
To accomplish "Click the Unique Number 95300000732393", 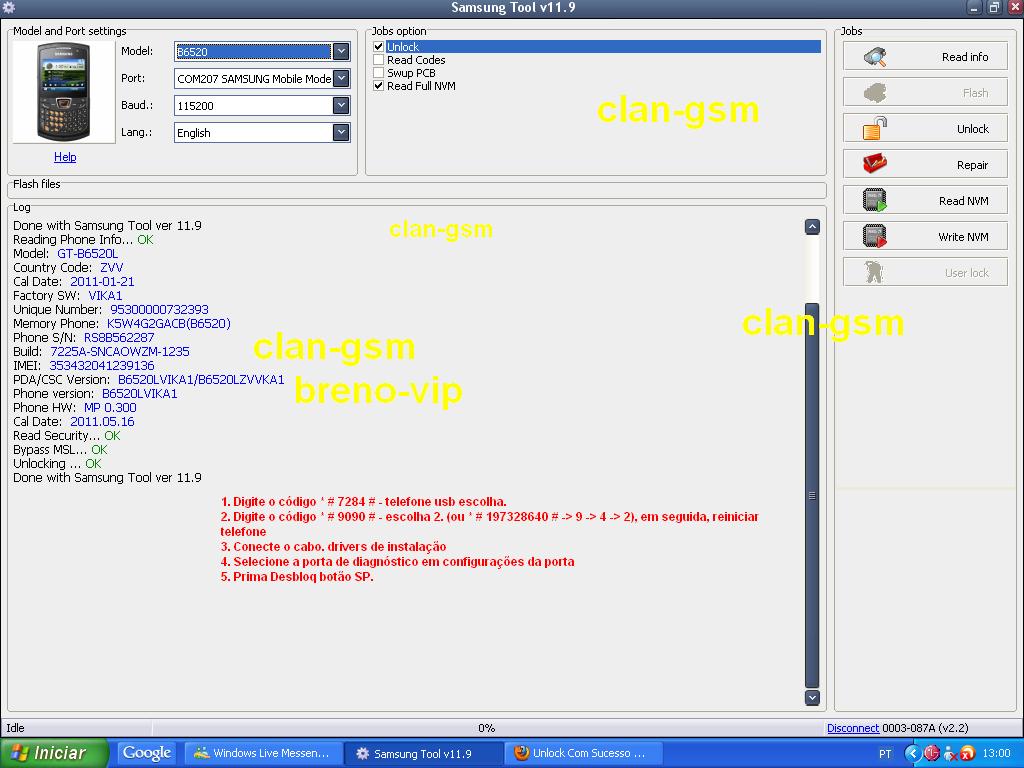I will (x=159, y=310).
